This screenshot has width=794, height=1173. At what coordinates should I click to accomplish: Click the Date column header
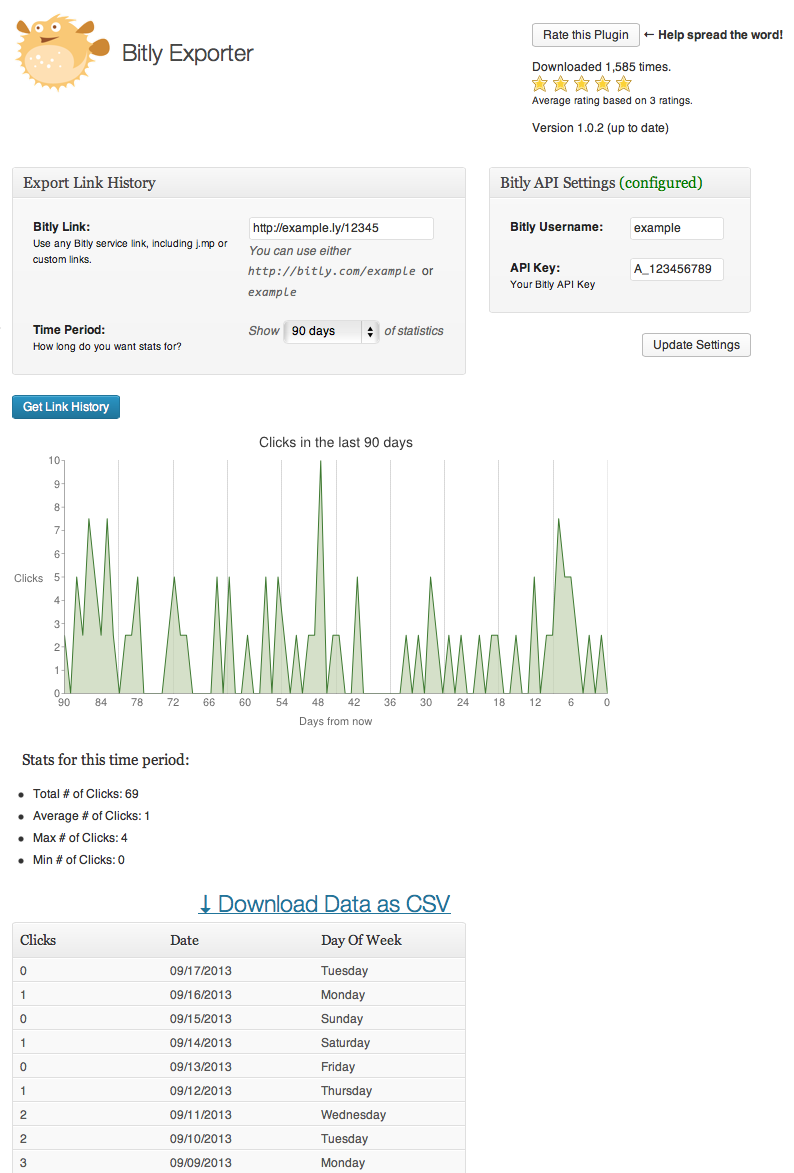(x=184, y=940)
